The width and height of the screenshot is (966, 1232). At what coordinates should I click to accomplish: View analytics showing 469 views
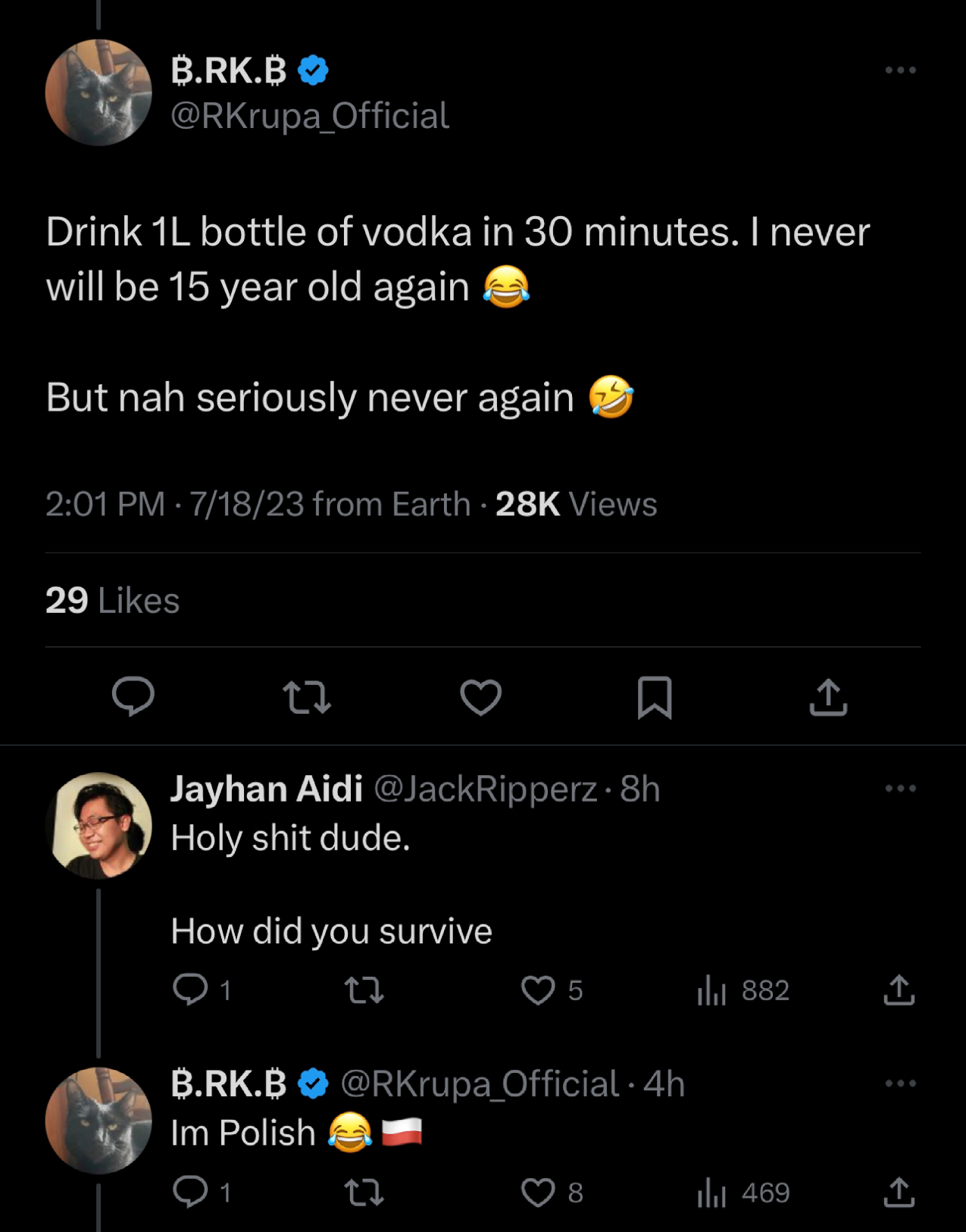pos(743,1193)
